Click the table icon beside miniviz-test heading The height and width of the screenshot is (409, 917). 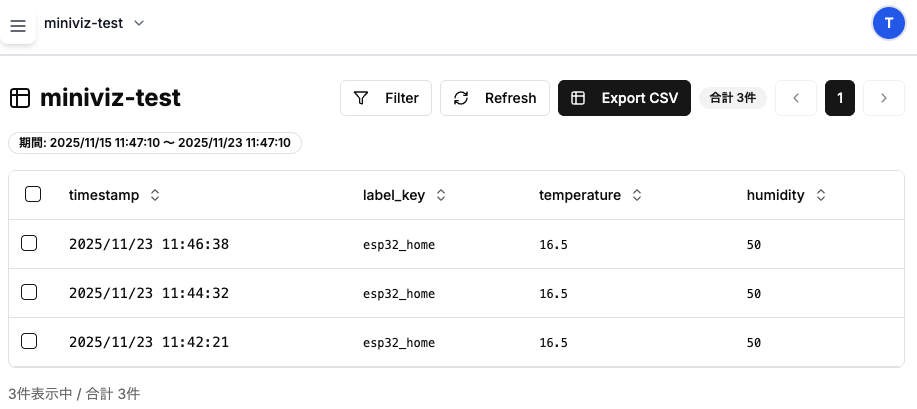[19, 98]
